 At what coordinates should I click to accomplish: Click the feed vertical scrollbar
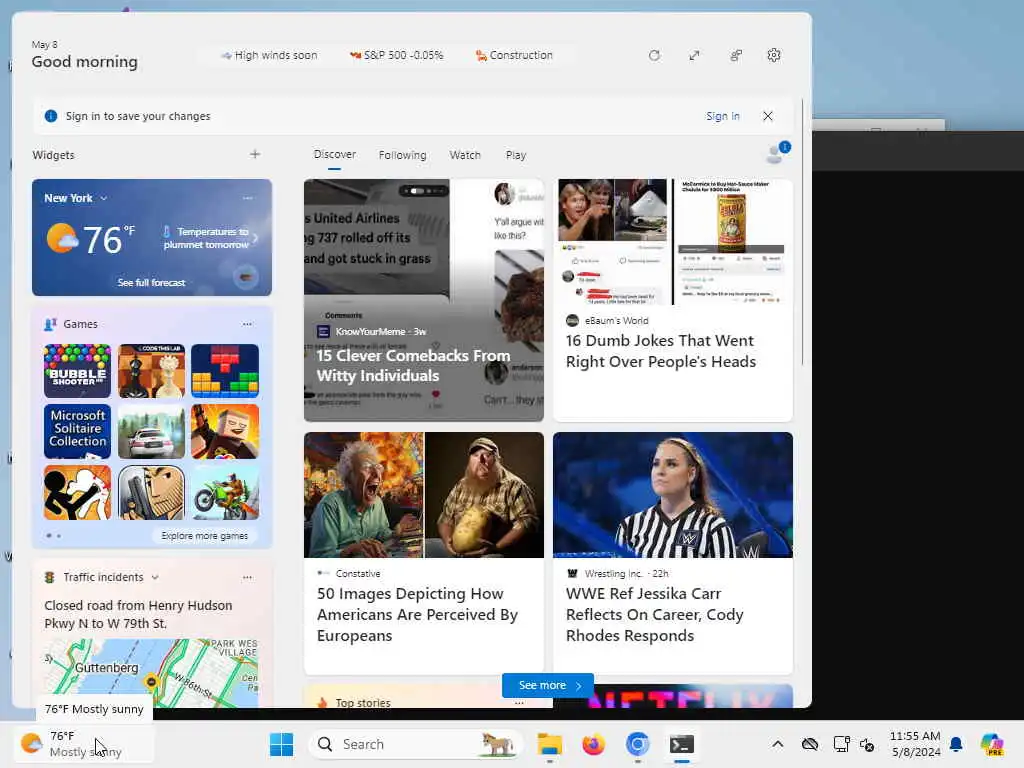tap(802, 232)
